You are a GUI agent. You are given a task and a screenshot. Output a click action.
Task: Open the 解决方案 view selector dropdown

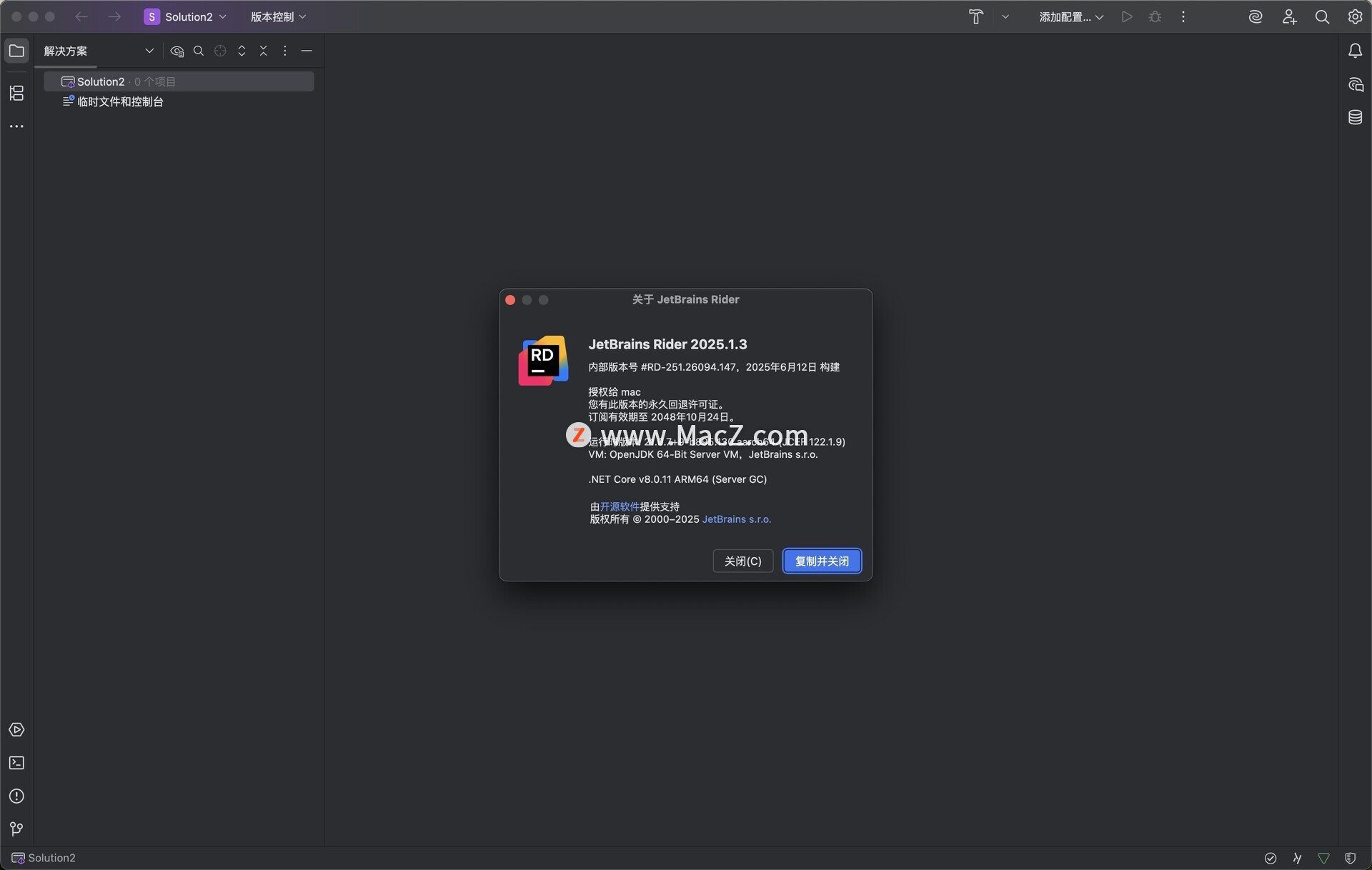click(99, 51)
